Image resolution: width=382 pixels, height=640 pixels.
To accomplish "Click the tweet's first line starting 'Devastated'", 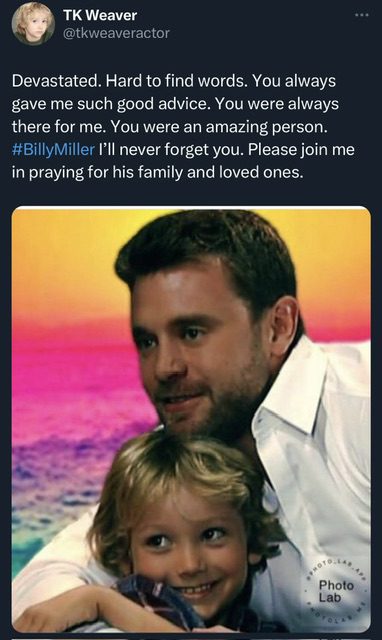I will tap(174, 81).
